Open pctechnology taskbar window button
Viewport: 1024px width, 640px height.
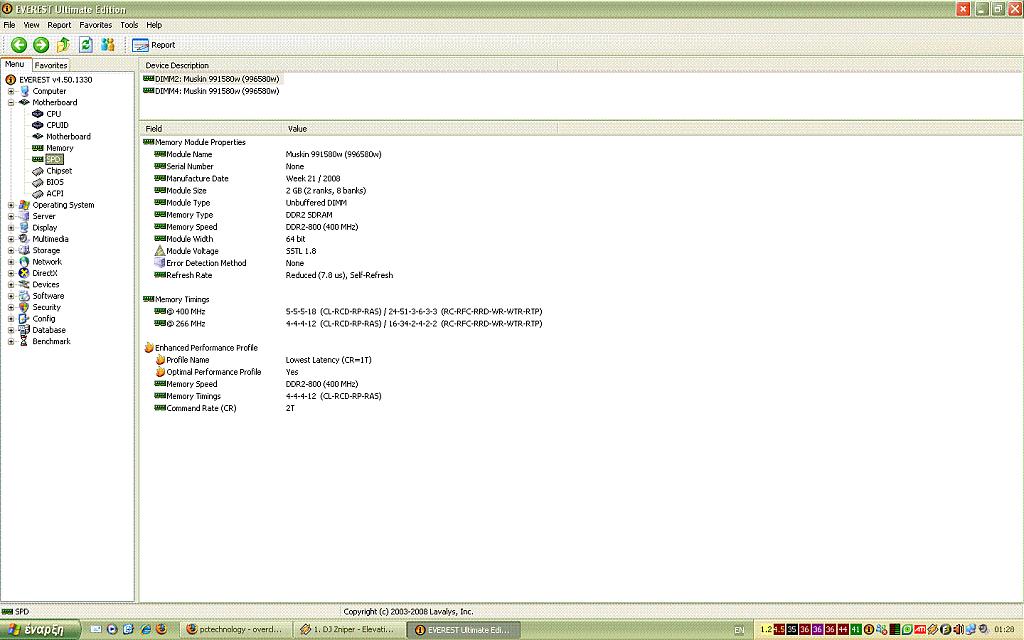coord(234,630)
